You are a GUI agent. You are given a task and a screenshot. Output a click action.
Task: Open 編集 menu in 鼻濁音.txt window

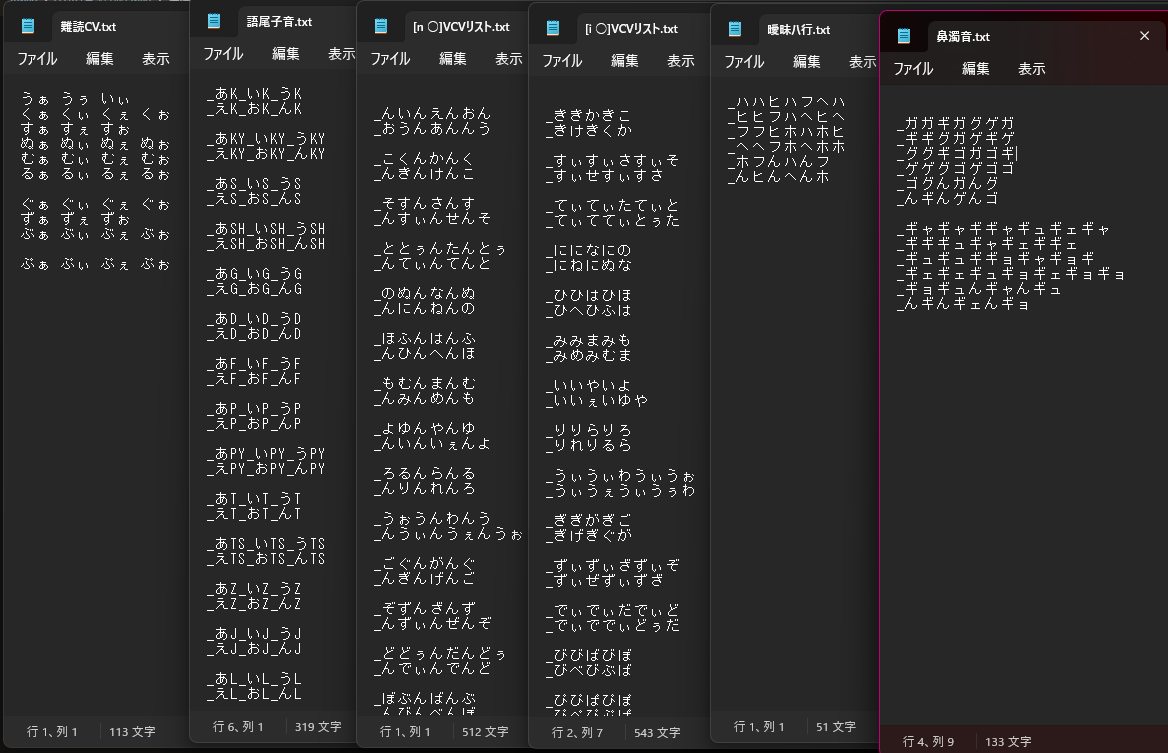[976, 69]
